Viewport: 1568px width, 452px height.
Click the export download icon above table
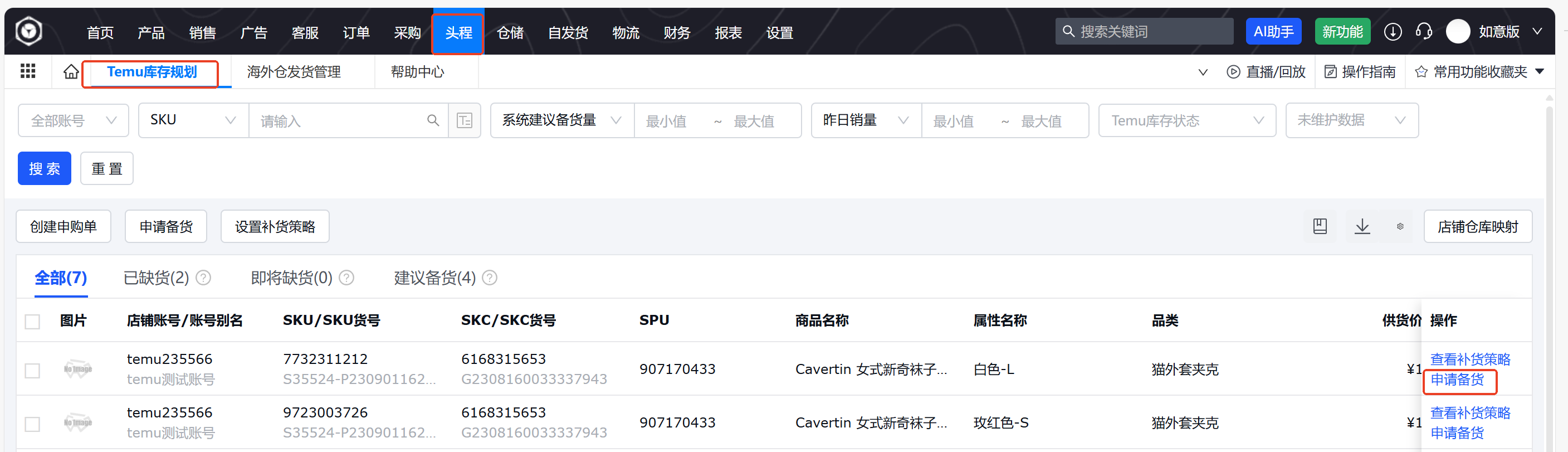click(x=1362, y=227)
